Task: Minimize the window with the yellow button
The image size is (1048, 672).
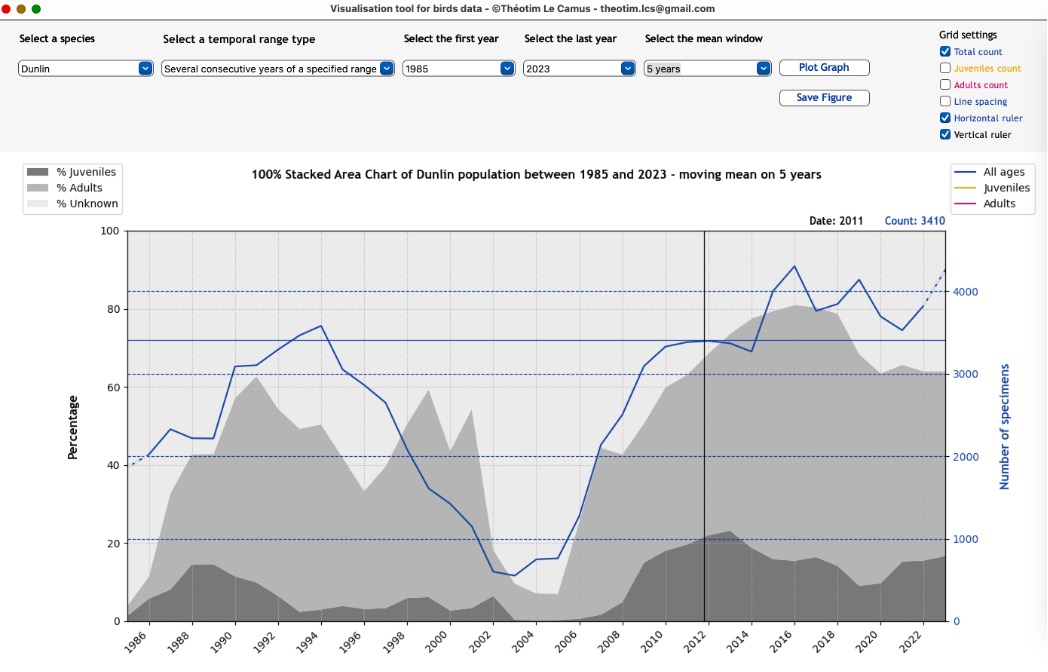Action: point(21,9)
